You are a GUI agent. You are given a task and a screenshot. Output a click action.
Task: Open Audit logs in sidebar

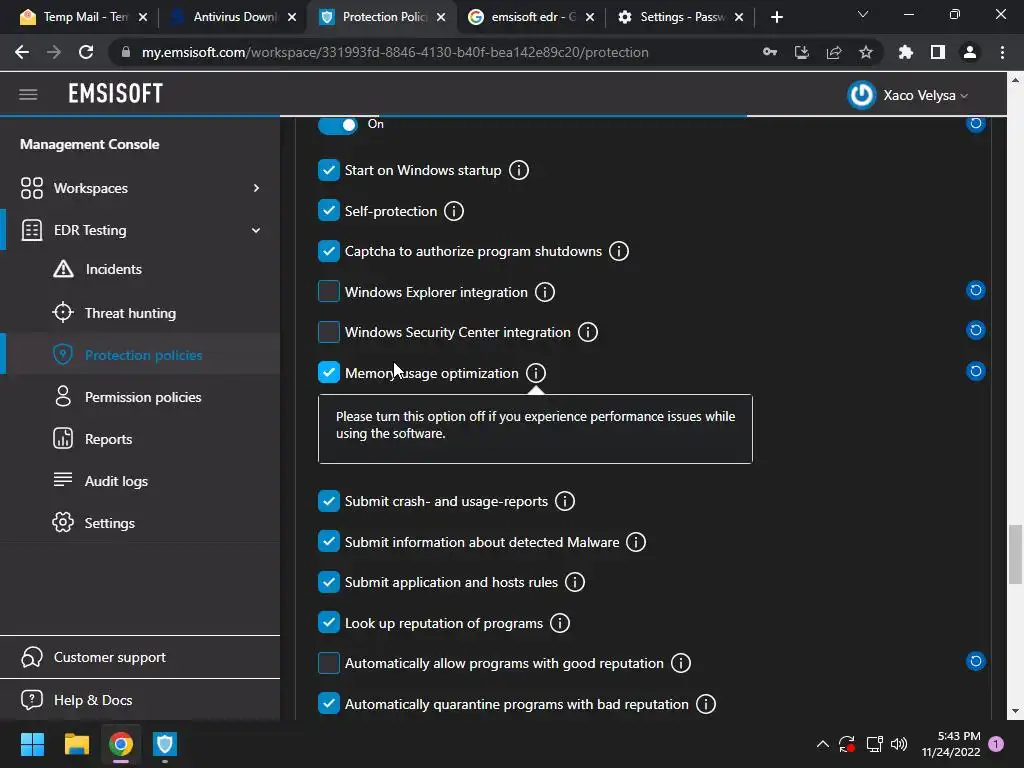[x=116, y=481]
